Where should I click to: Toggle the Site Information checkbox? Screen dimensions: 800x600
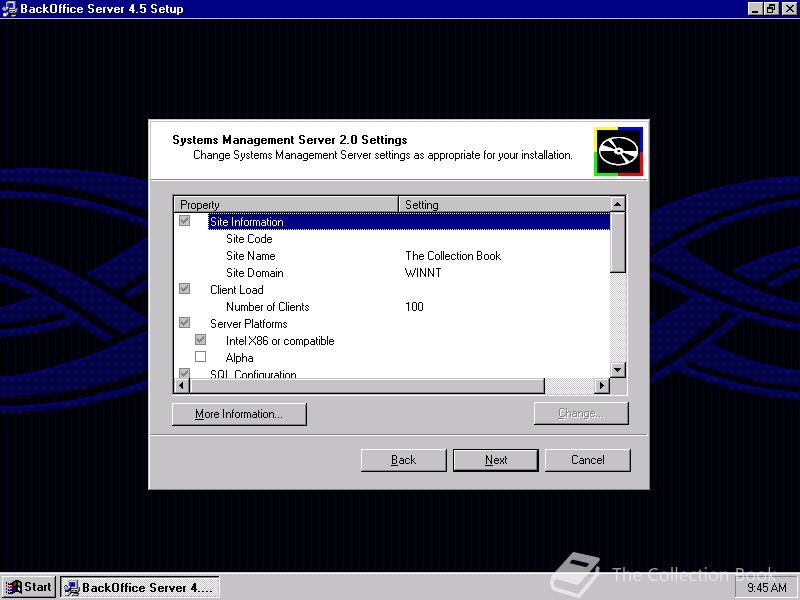(185, 221)
